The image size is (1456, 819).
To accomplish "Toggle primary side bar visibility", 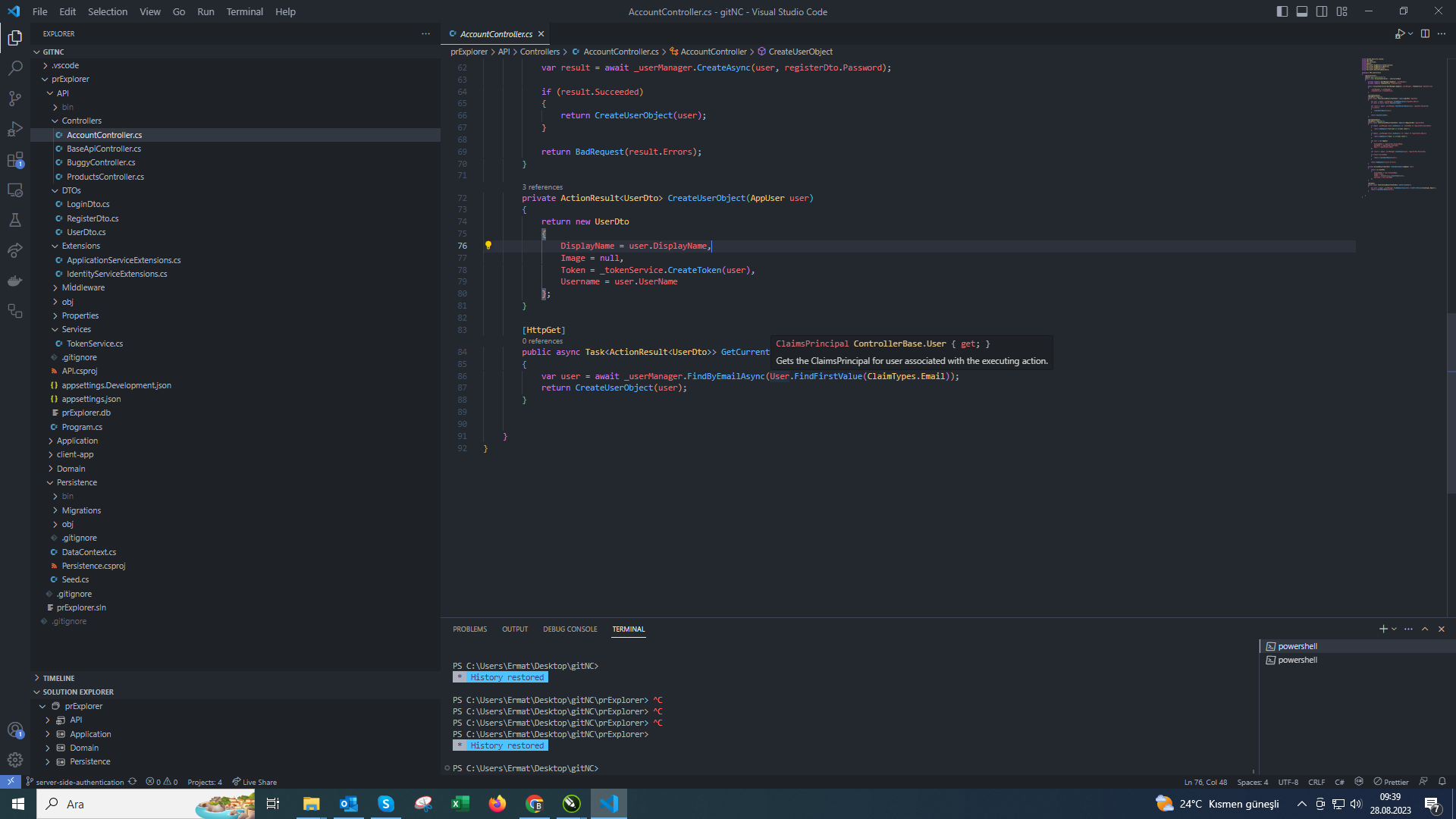I will click(1282, 11).
